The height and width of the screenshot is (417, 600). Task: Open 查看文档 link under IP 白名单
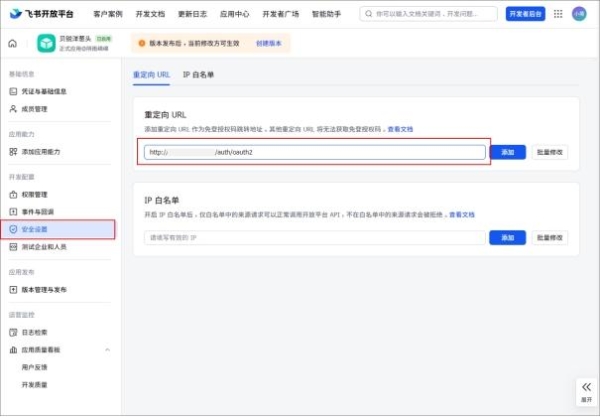462,215
